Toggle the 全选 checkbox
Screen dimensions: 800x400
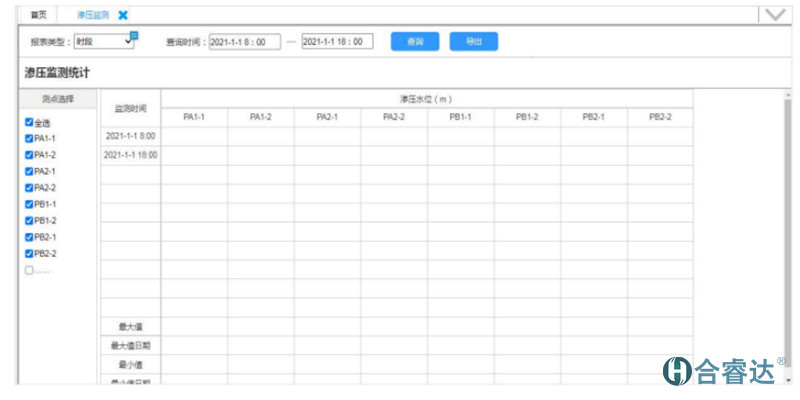click(29, 122)
